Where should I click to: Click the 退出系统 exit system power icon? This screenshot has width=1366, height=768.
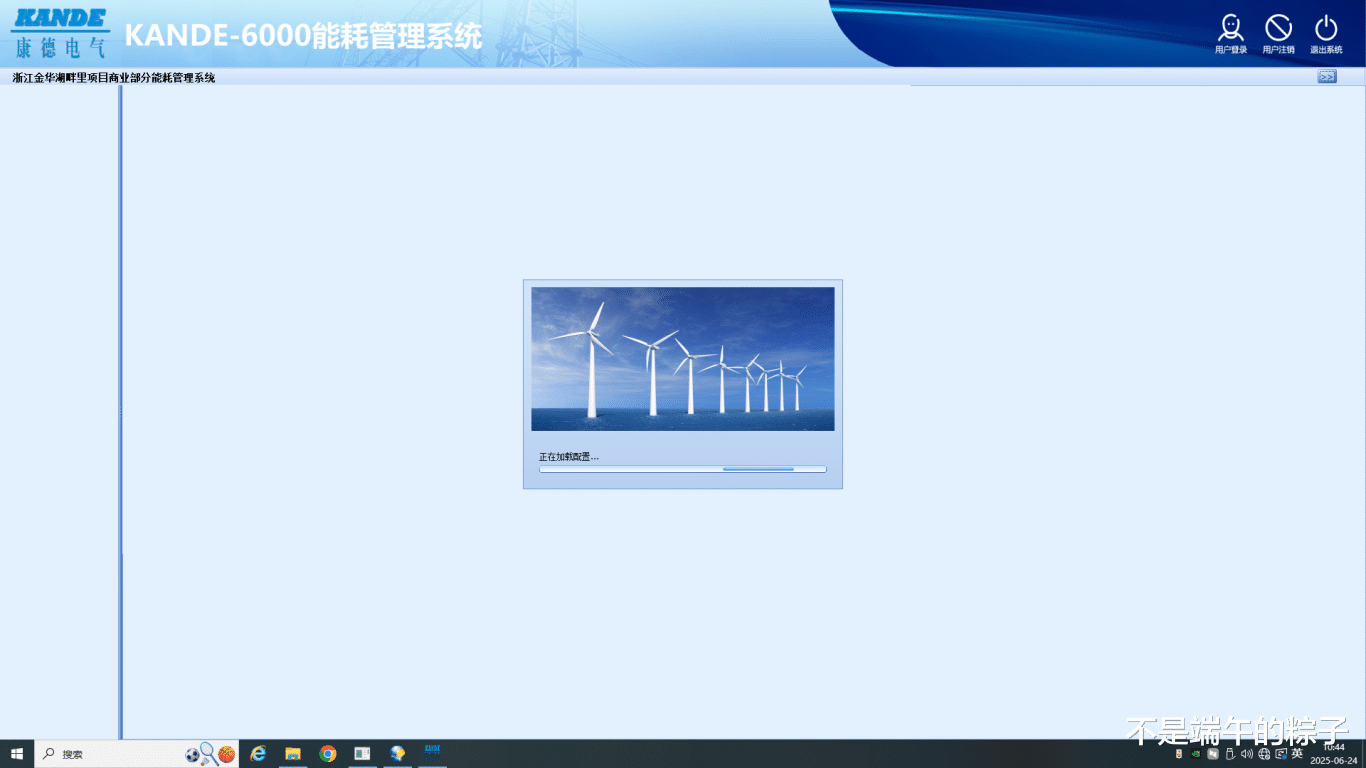coord(1326,33)
